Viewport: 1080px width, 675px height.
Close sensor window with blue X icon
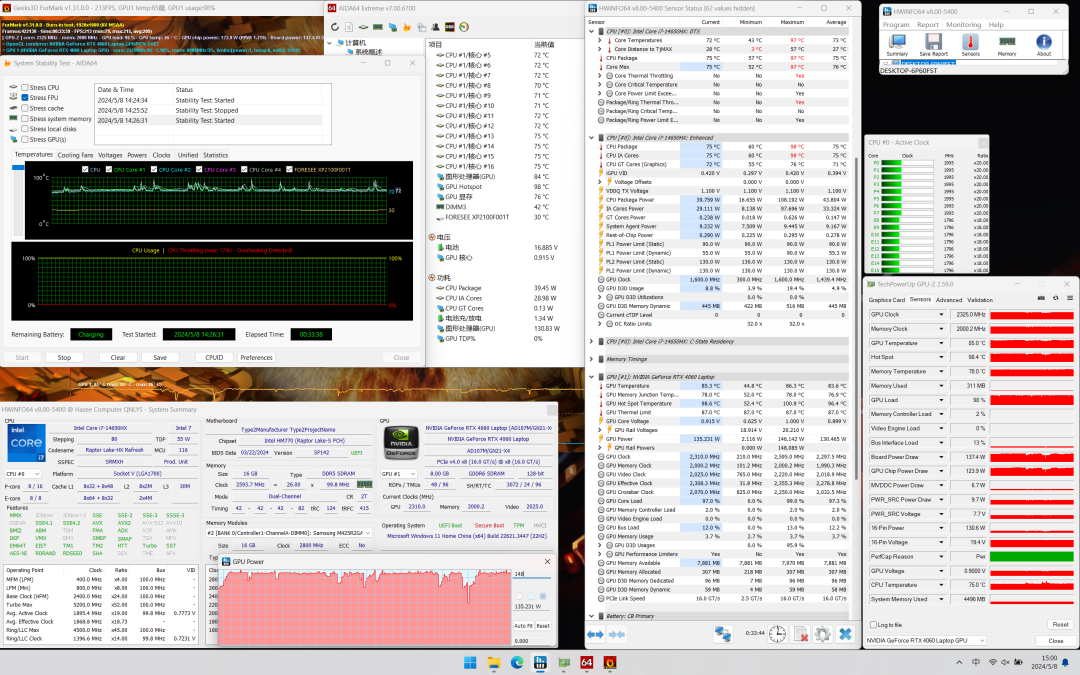(x=846, y=634)
